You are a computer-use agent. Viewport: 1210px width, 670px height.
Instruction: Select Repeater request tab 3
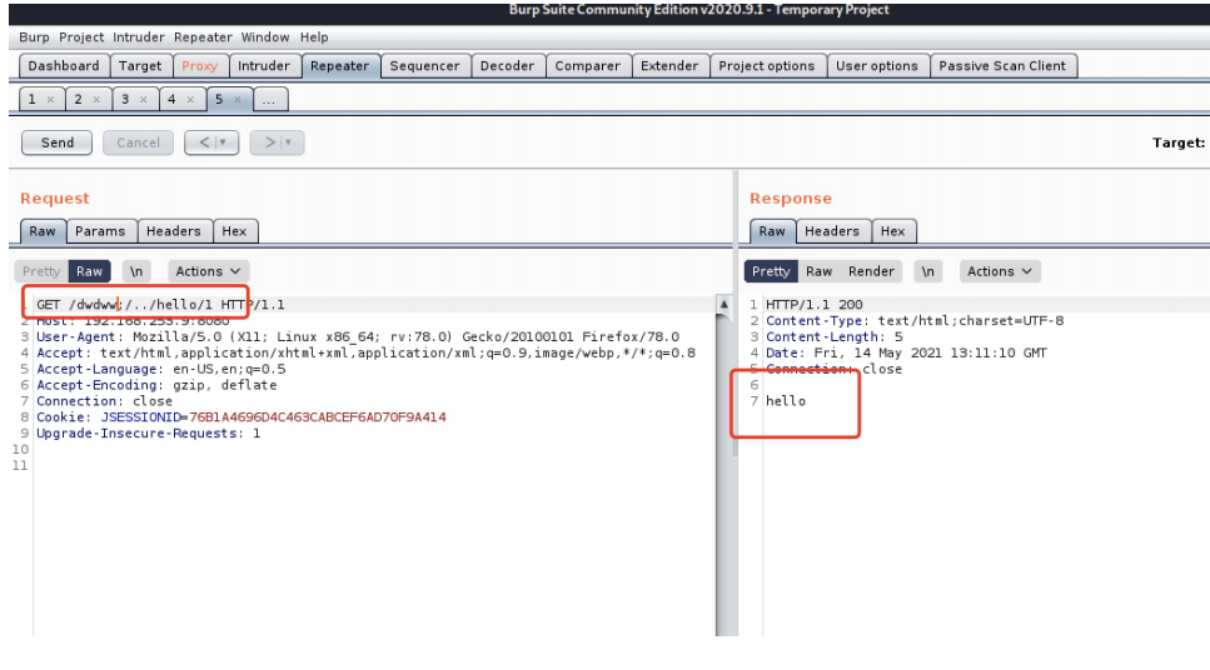click(126, 100)
